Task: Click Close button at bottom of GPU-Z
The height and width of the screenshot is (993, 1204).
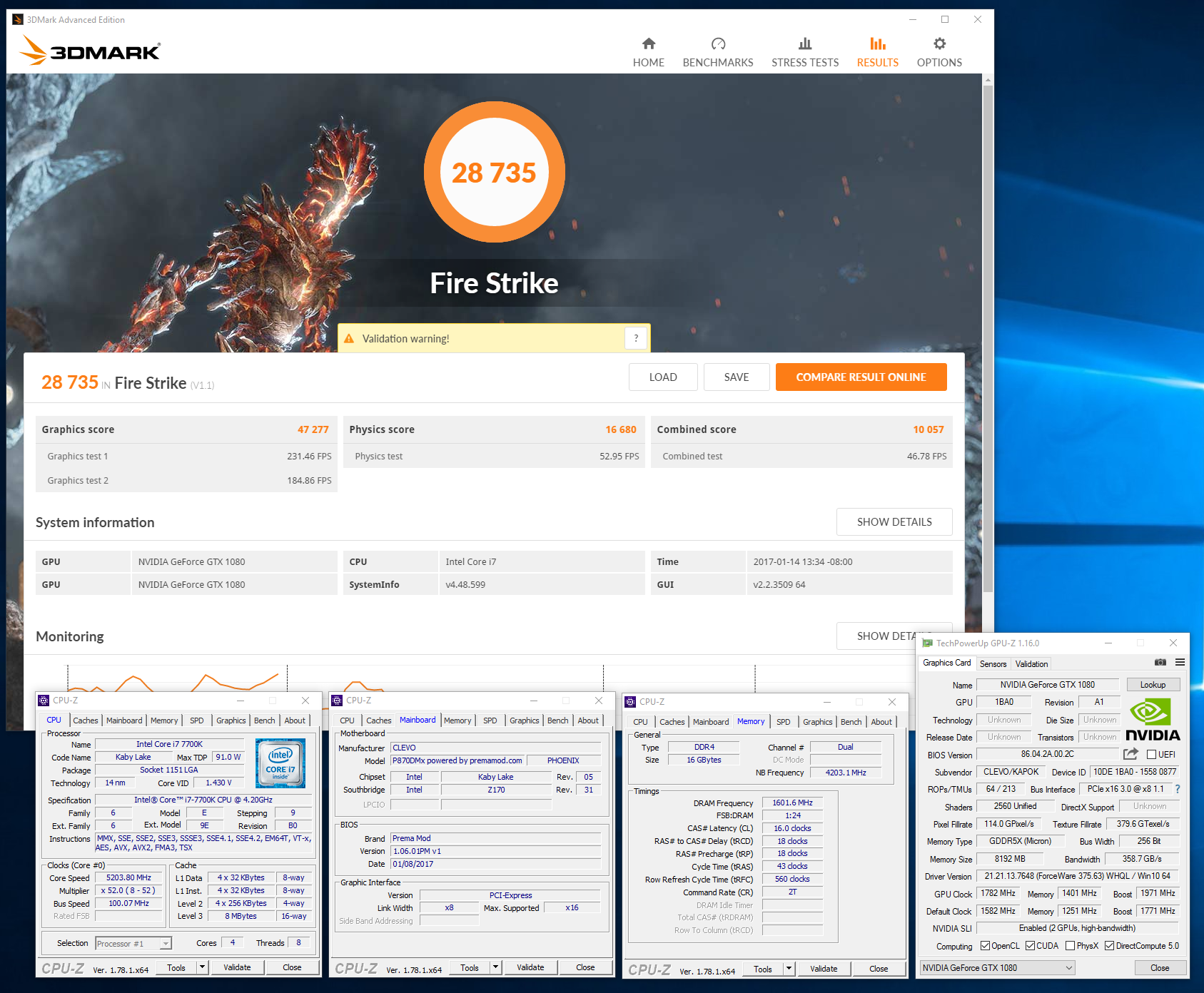Action: pyautogui.click(x=1160, y=968)
